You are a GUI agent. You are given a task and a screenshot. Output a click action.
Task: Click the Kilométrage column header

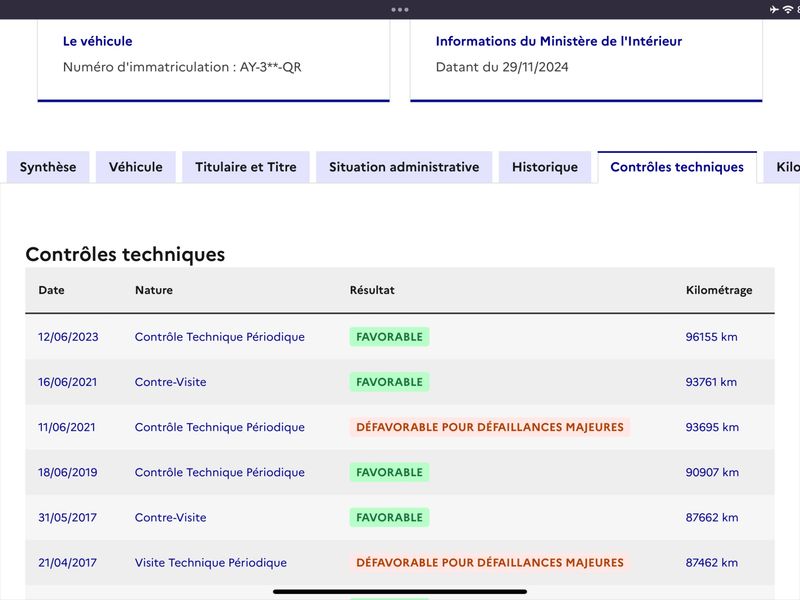pos(719,290)
